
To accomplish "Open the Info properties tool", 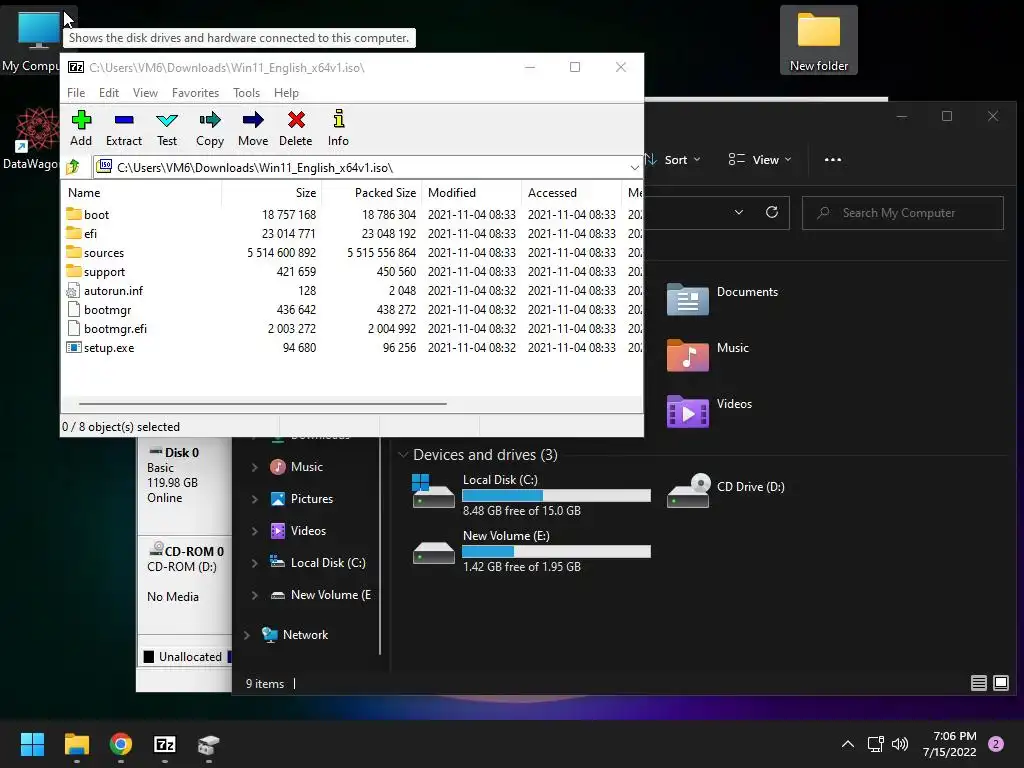I will [338, 128].
